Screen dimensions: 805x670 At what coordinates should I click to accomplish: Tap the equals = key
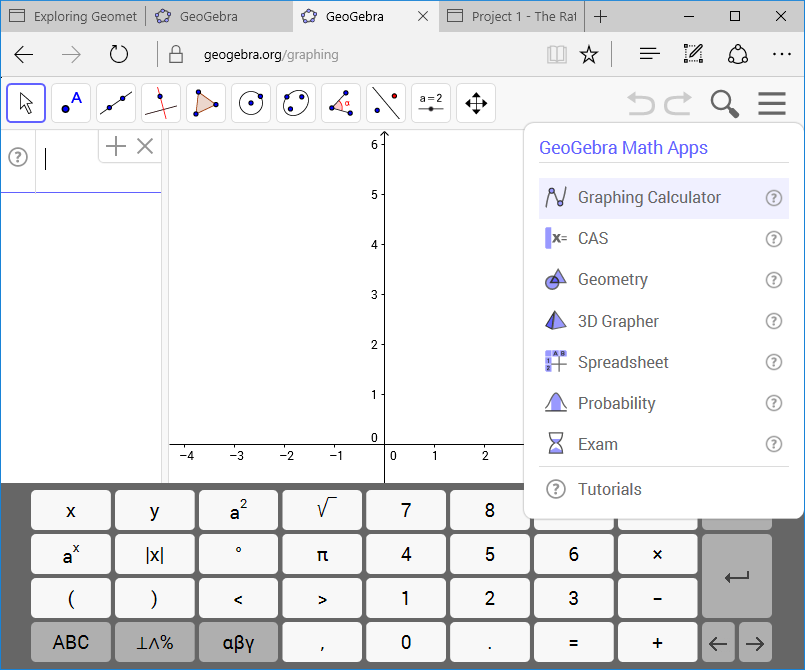(573, 642)
